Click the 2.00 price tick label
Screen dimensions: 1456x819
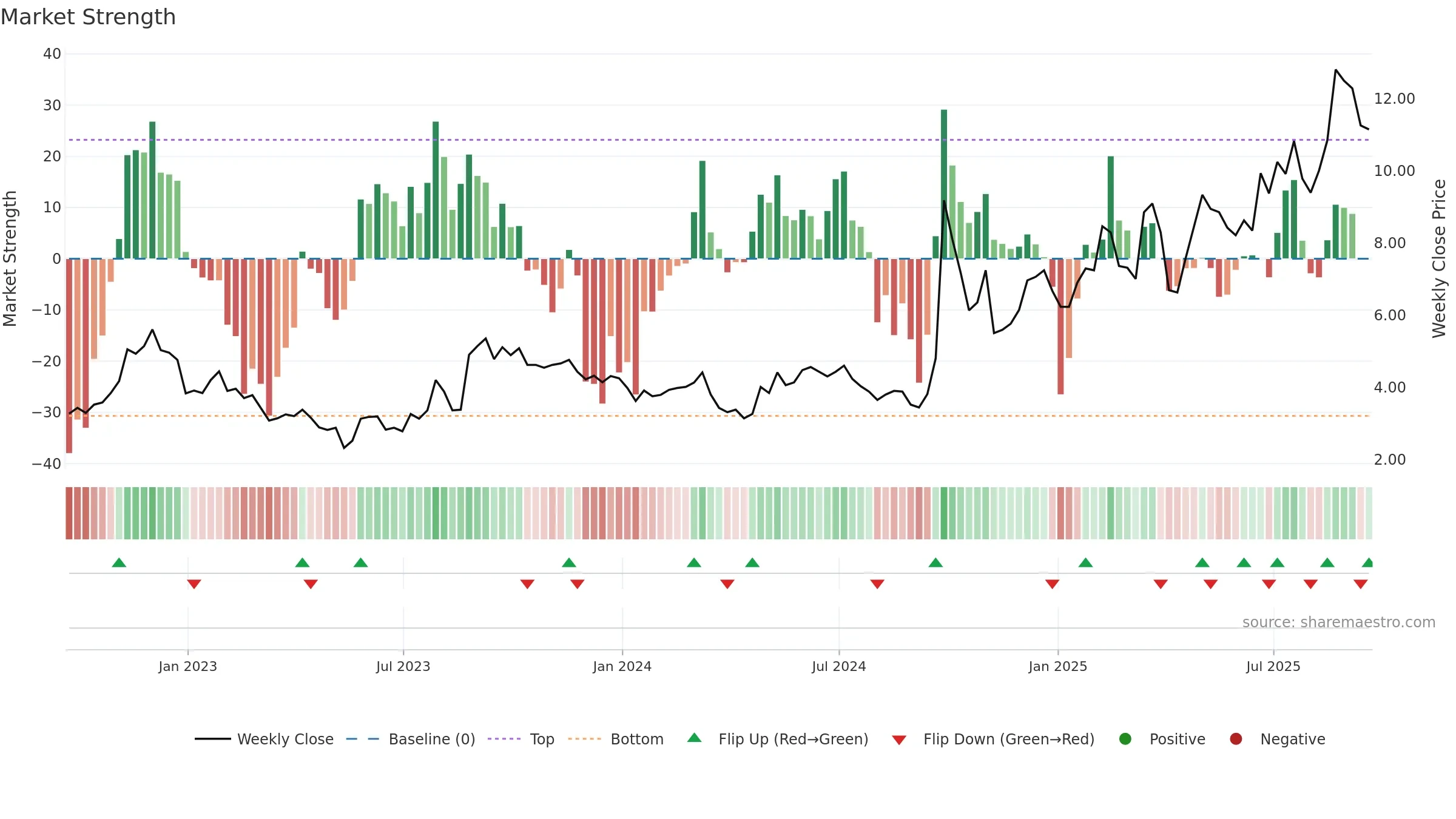coord(1389,459)
